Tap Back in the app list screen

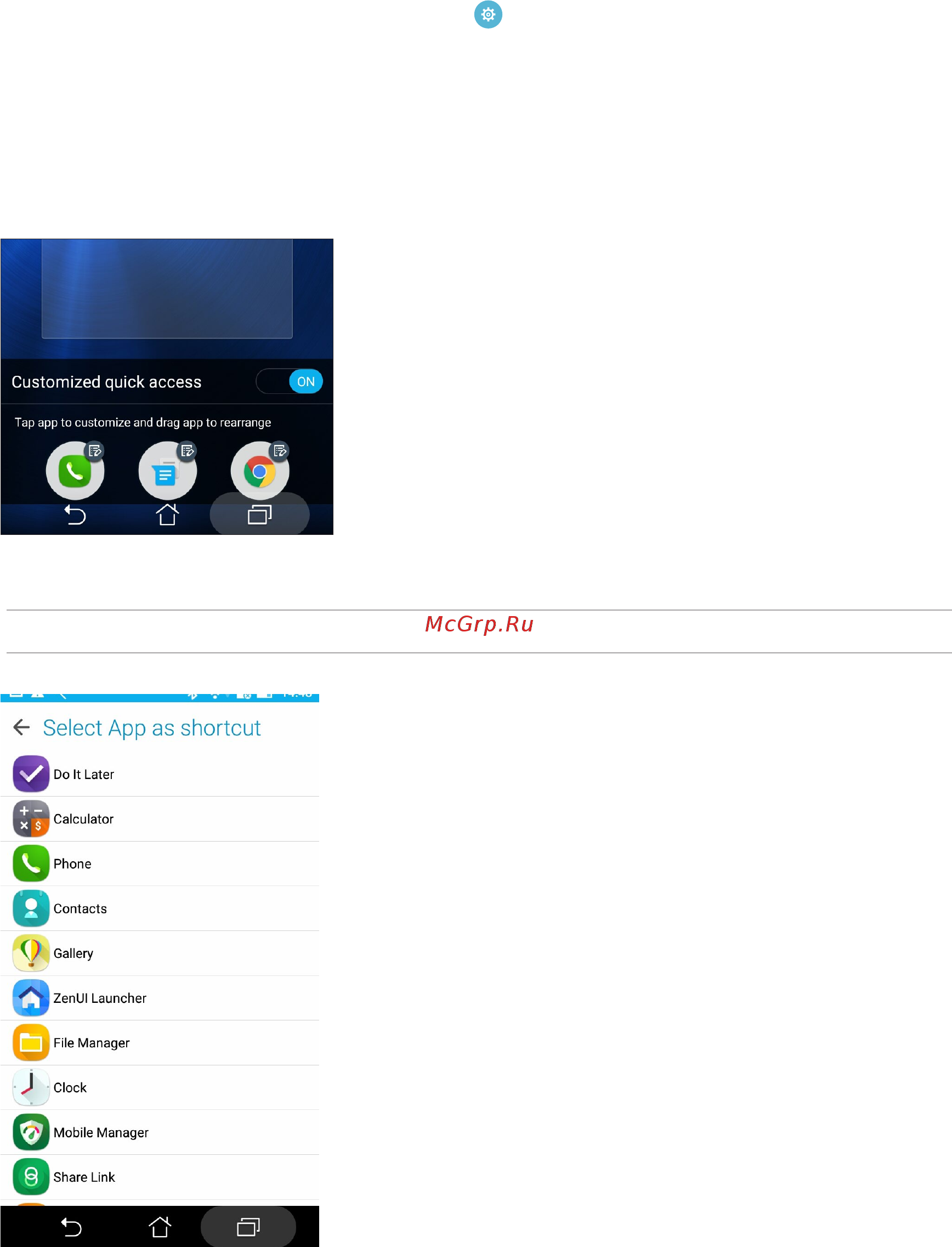click(71, 1227)
